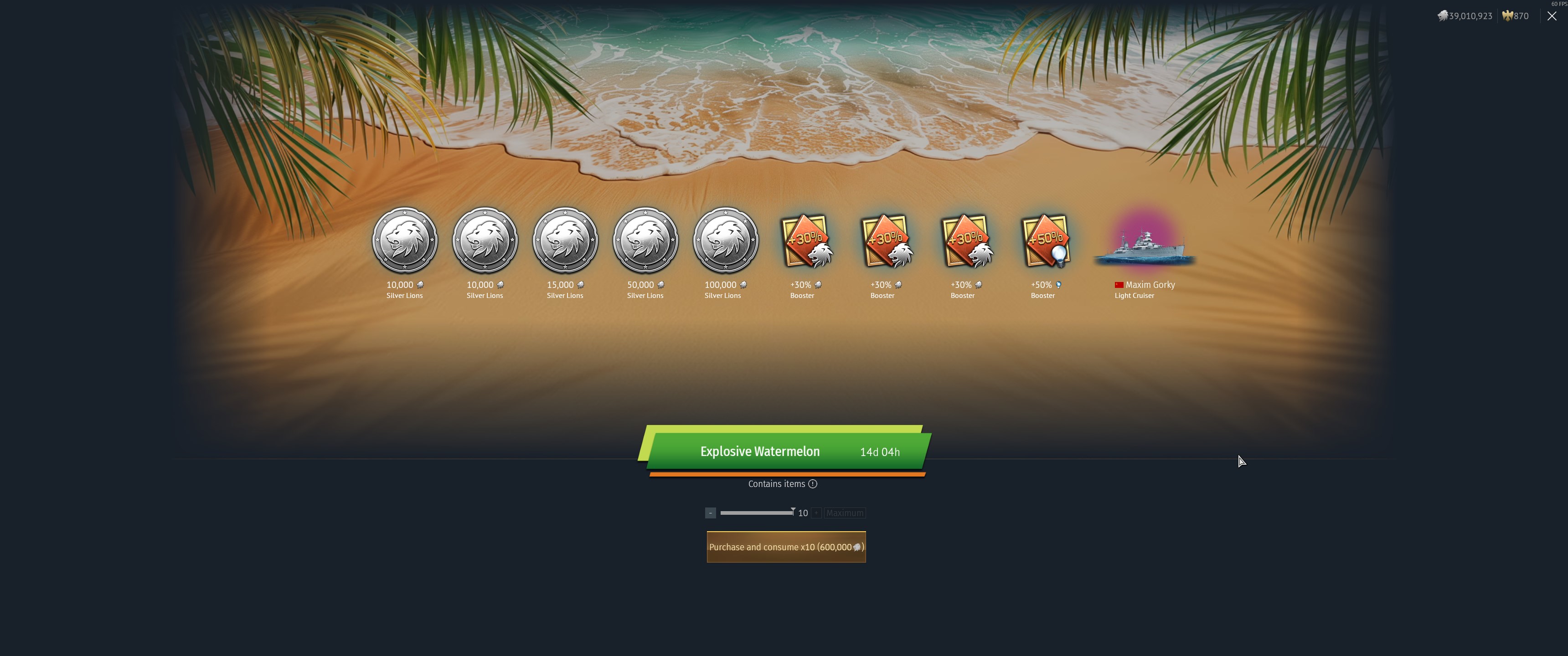Viewport: 1568px width, 656px height.
Task: Increase quantity with the plus button
Action: 816,513
